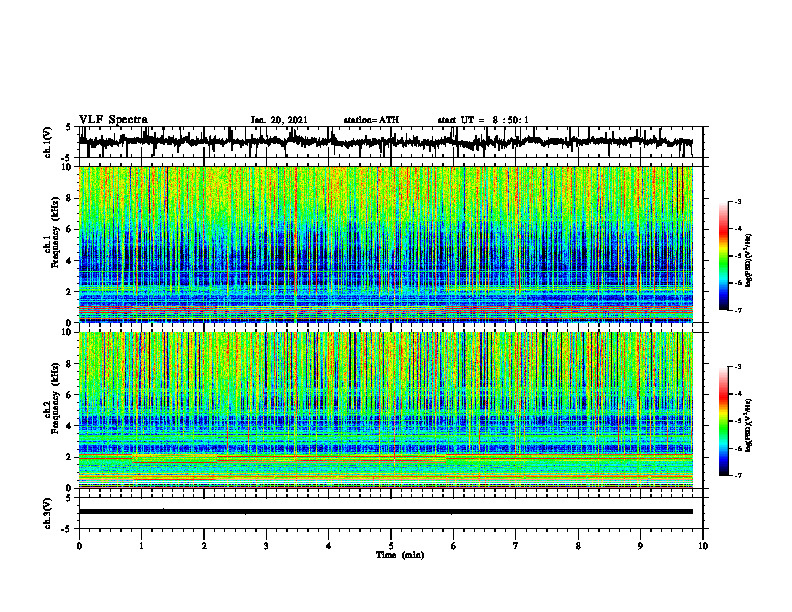Screen dimensions: 792x612
Task: Click the ch.1 frequency tick label "2"
Action: [x=70, y=291]
